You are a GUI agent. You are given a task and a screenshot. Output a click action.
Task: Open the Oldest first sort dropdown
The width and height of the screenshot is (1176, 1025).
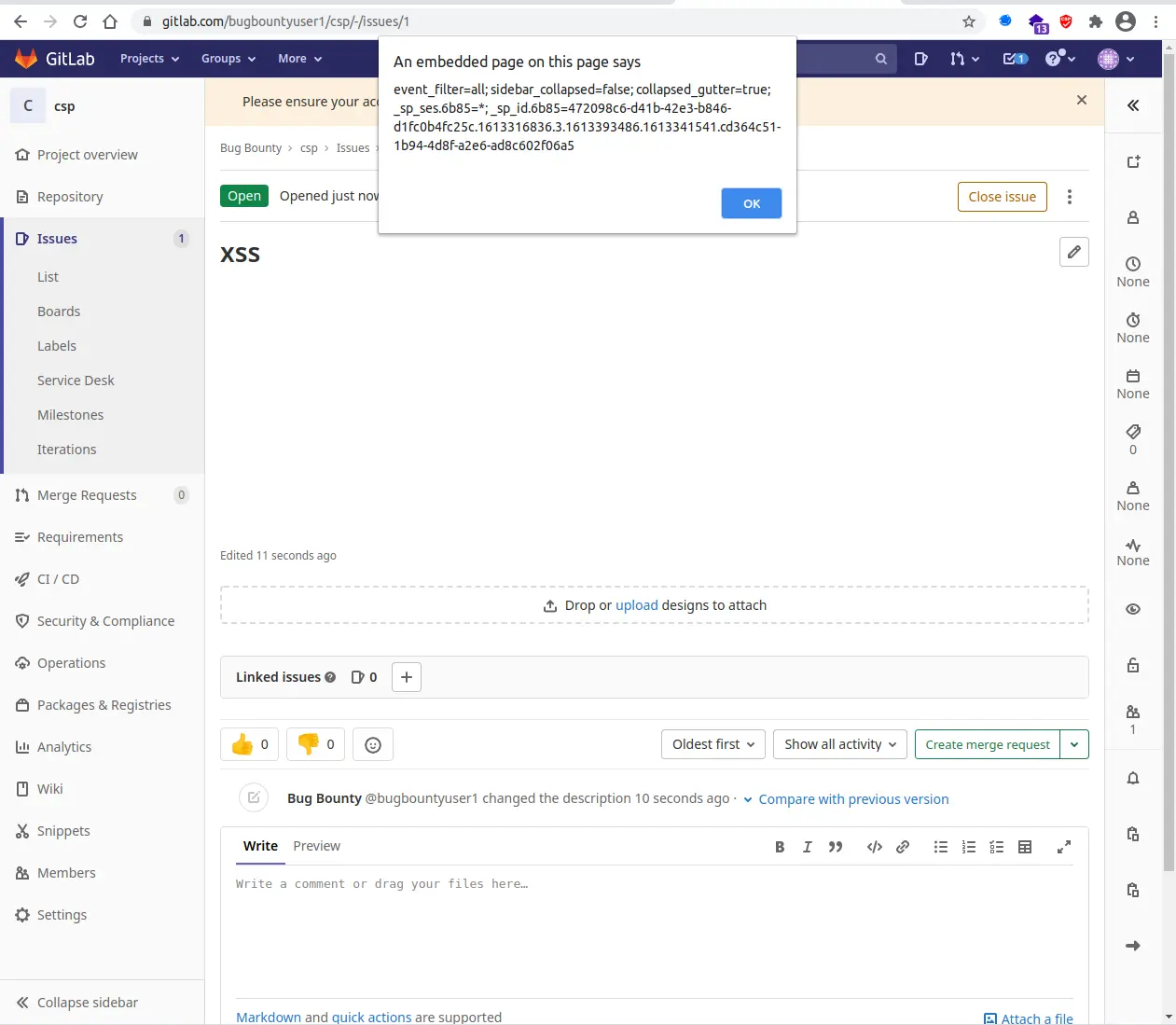pyautogui.click(x=713, y=744)
